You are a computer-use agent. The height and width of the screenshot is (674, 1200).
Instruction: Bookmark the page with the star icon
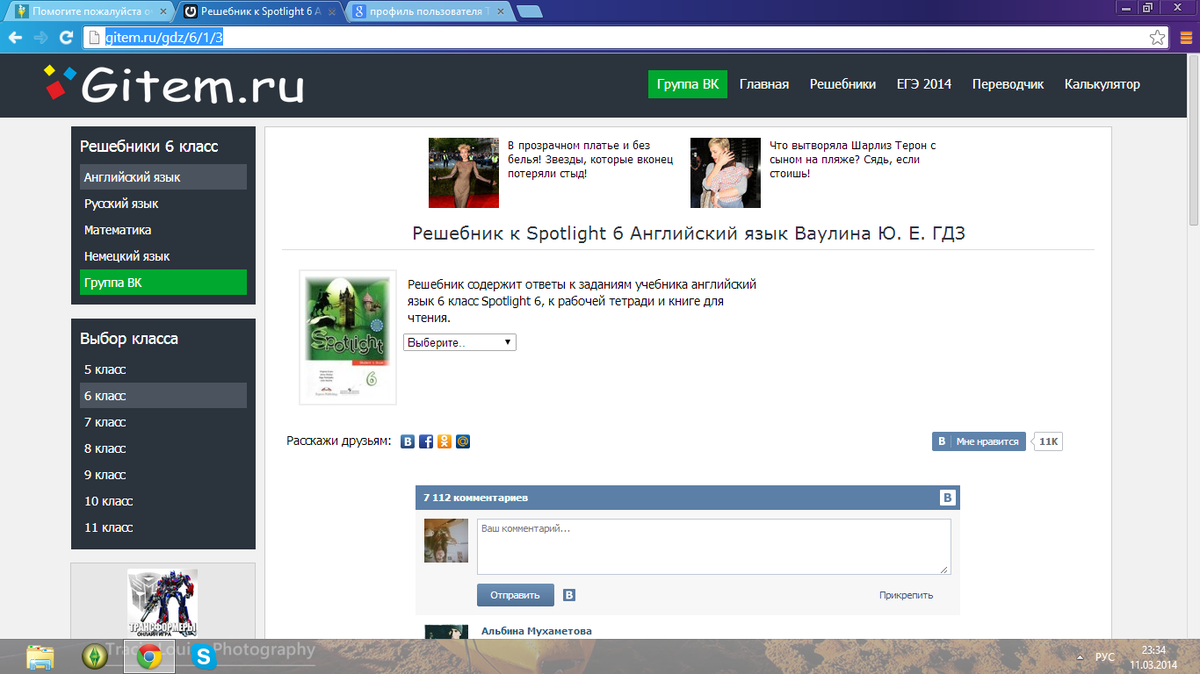coord(1157,38)
